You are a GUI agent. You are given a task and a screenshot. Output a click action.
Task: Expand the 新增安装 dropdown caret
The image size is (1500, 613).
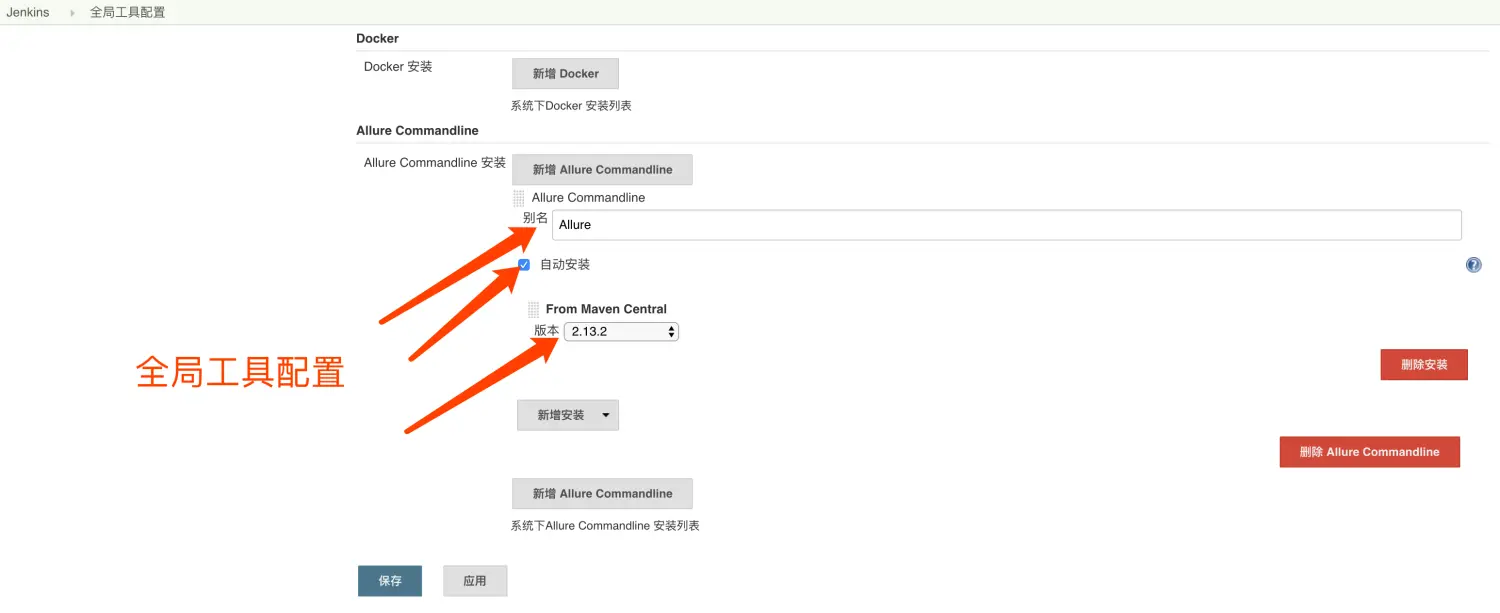click(605, 415)
